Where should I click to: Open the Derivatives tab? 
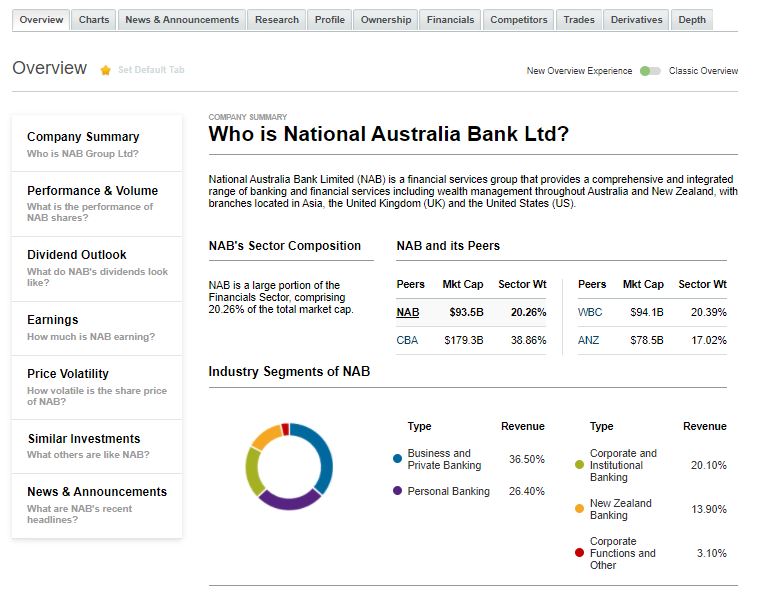point(636,20)
